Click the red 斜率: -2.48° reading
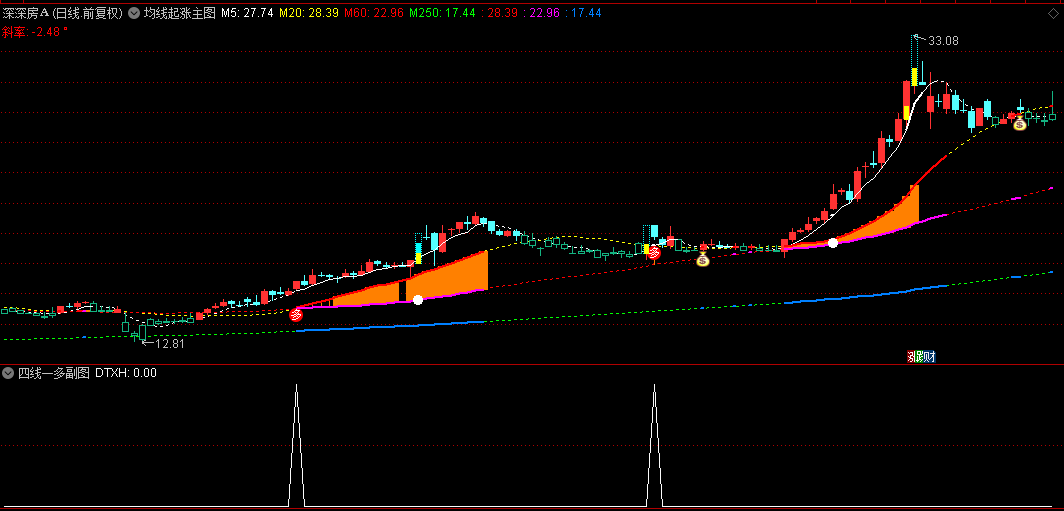The height and width of the screenshot is (511, 1064). pos(35,31)
